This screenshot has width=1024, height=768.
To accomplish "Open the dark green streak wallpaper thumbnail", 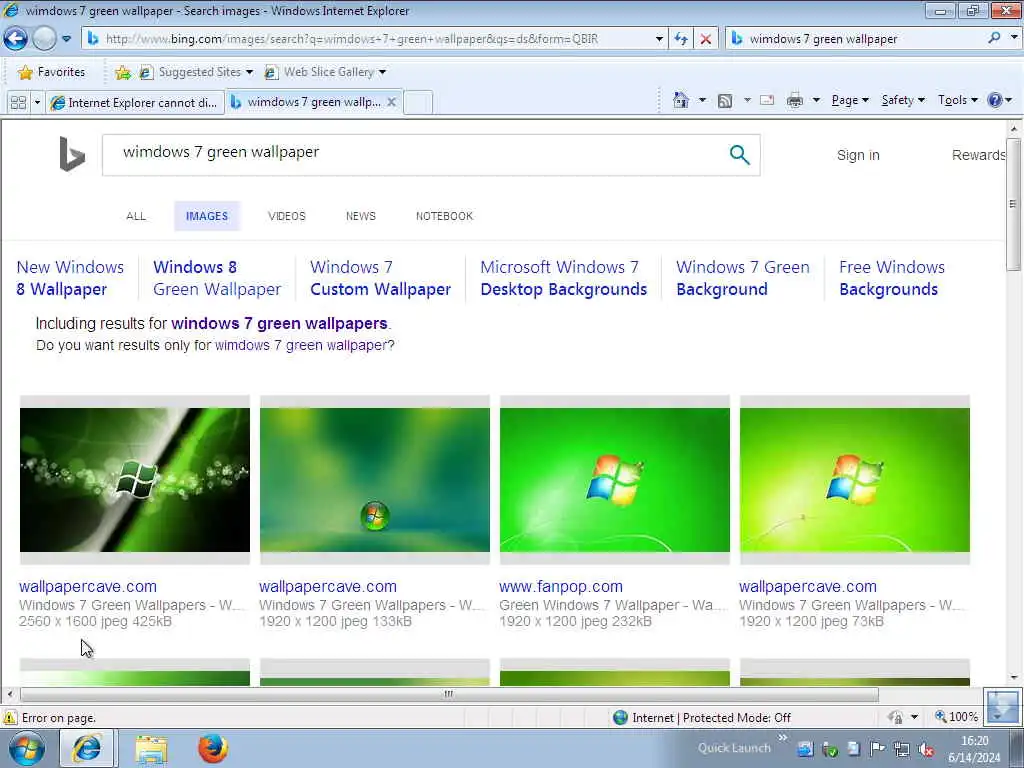I will coord(135,480).
